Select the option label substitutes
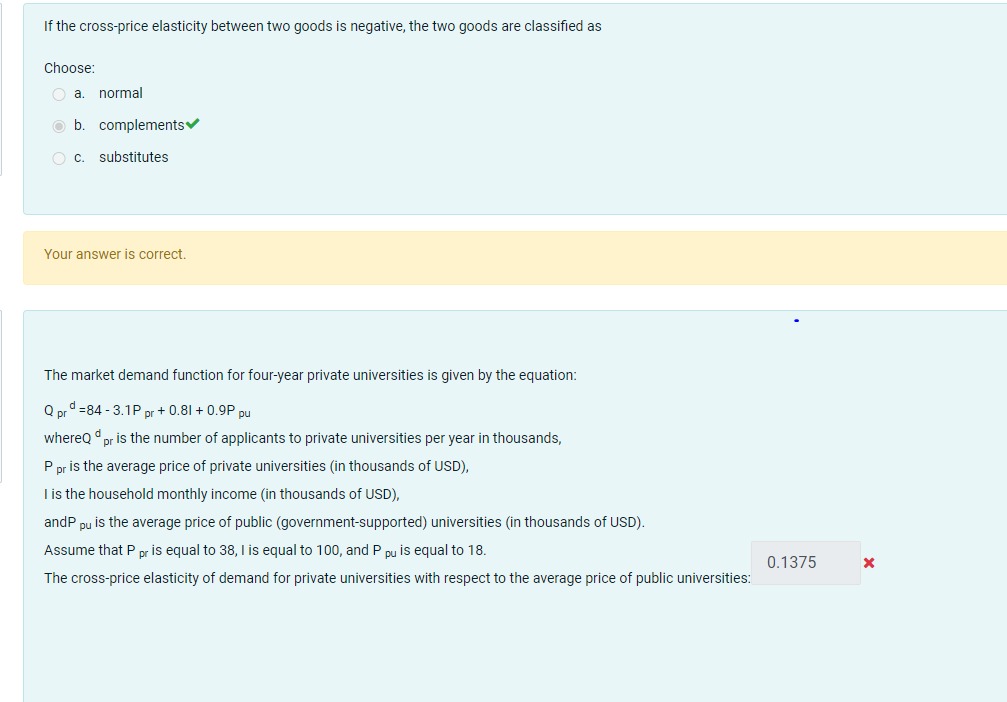Image resolution: width=1007 pixels, height=702 pixels. point(134,157)
